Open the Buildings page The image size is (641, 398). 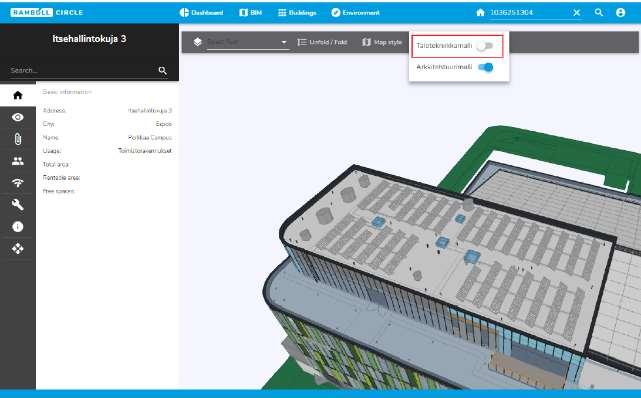point(297,13)
